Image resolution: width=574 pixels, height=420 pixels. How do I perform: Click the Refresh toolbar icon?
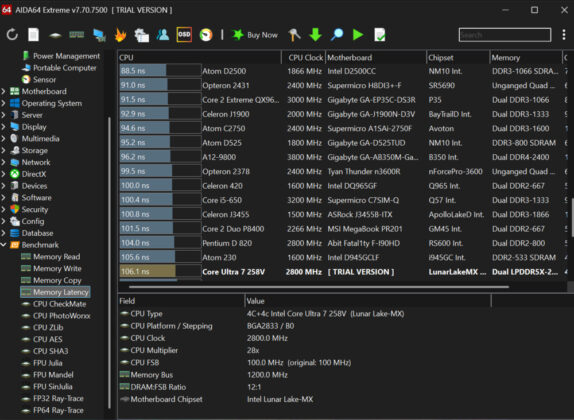[x=12, y=35]
